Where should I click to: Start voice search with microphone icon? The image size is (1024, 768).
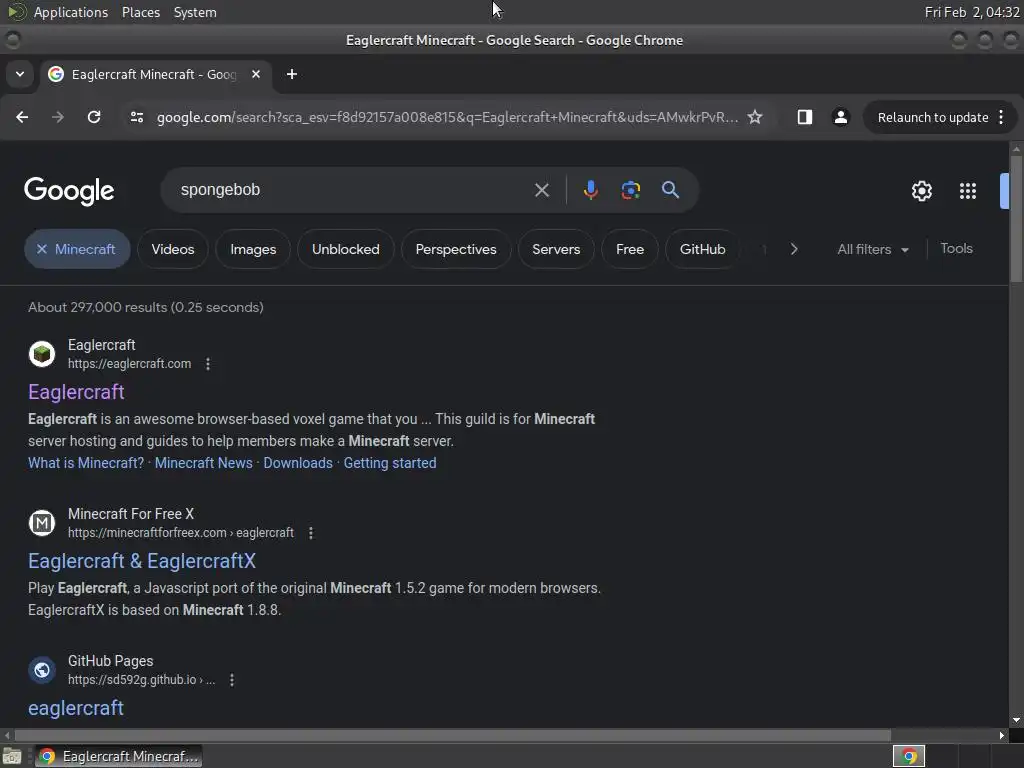(590, 190)
